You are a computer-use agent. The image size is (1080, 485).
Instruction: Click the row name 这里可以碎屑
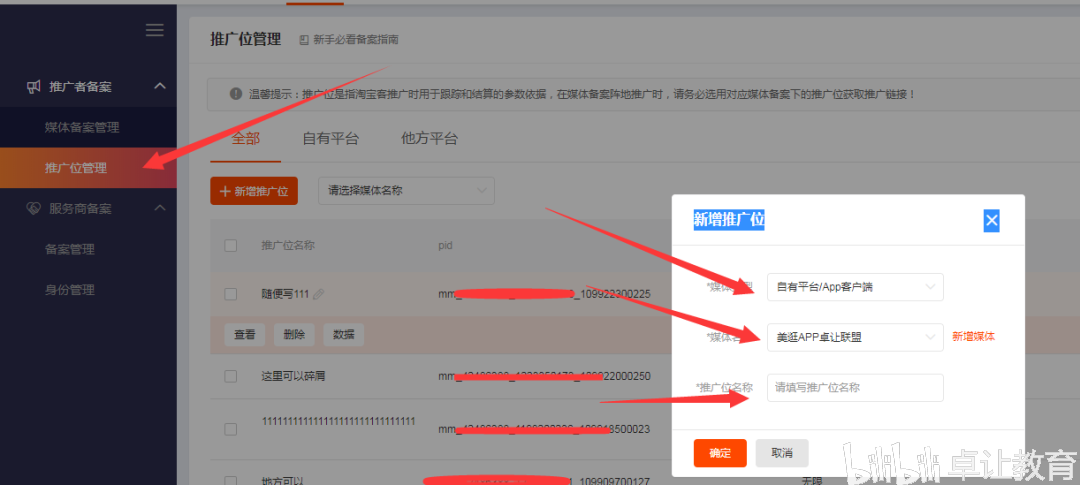click(x=293, y=376)
